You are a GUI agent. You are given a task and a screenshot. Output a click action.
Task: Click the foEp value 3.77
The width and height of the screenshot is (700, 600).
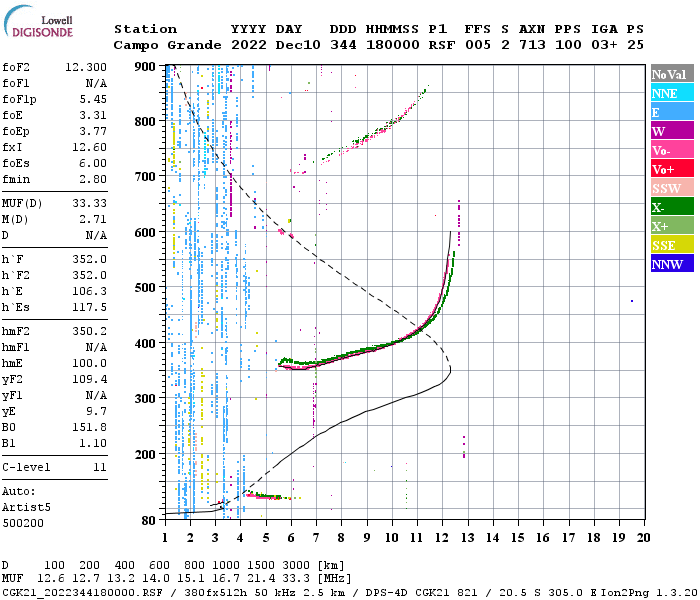[x=93, y=132]
